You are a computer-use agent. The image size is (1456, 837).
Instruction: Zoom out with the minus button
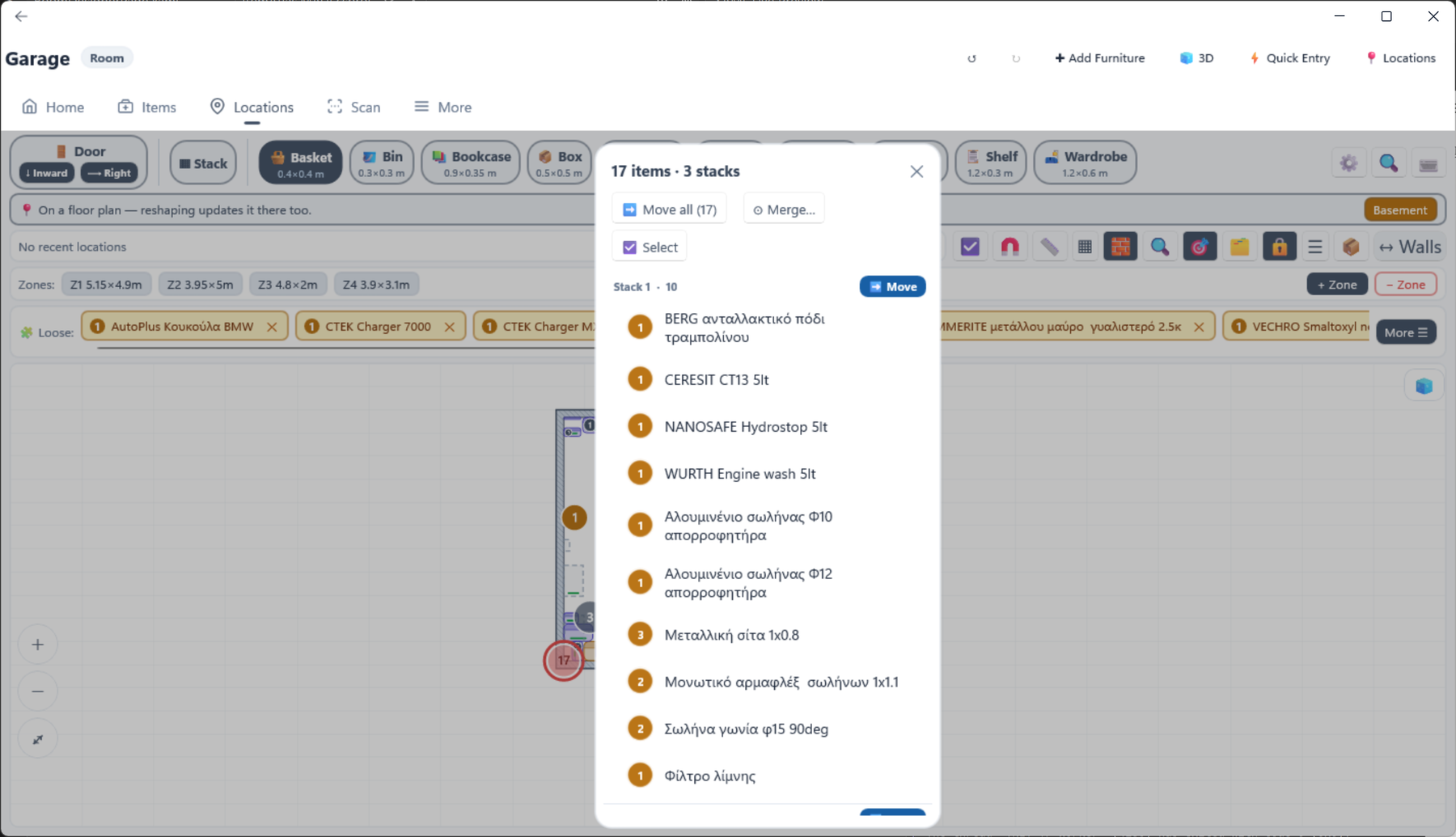[37, 691]
